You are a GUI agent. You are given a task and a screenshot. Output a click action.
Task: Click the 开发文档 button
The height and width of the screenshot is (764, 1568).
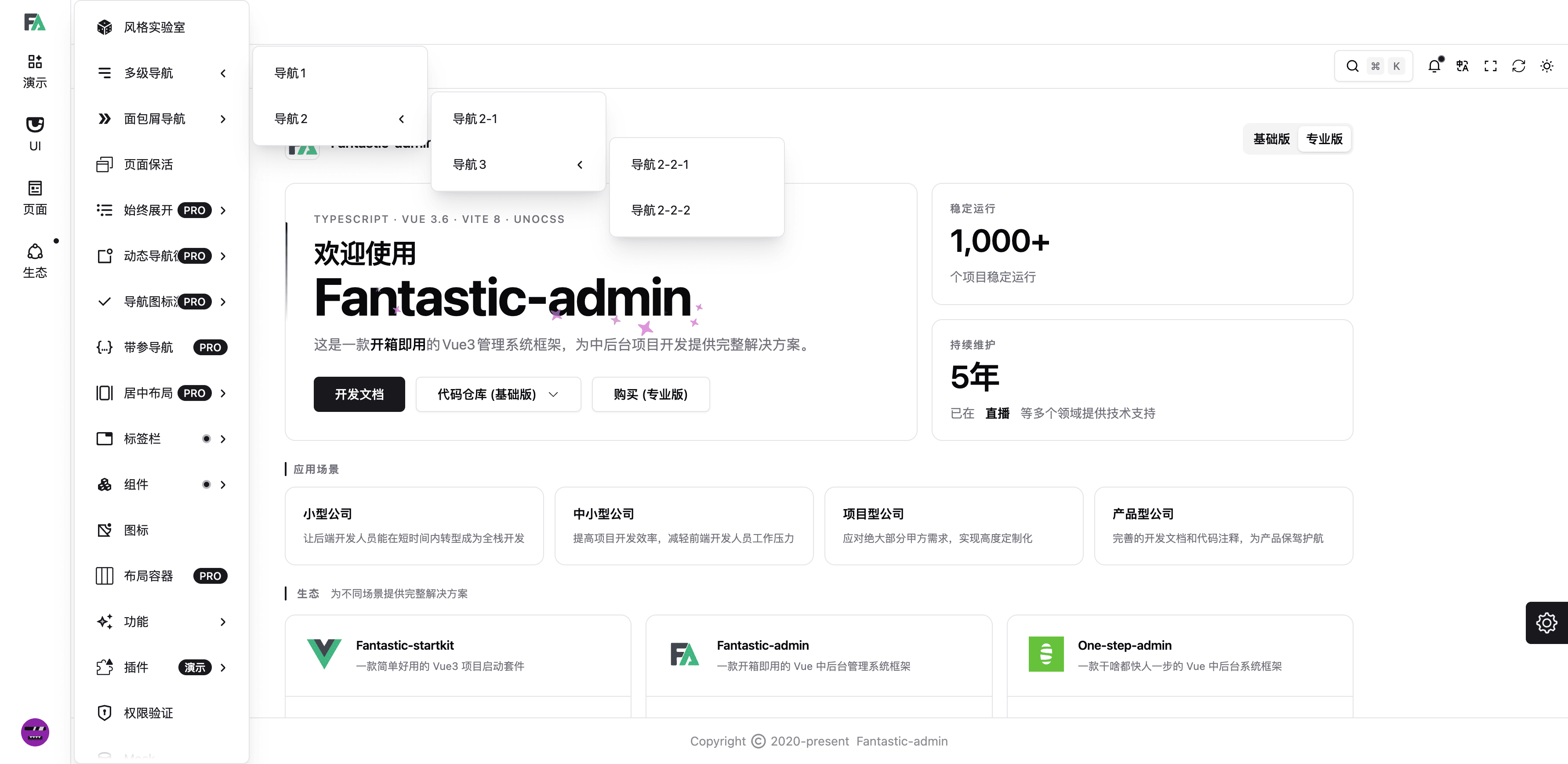pyautogui.click(x=359, y=394)
